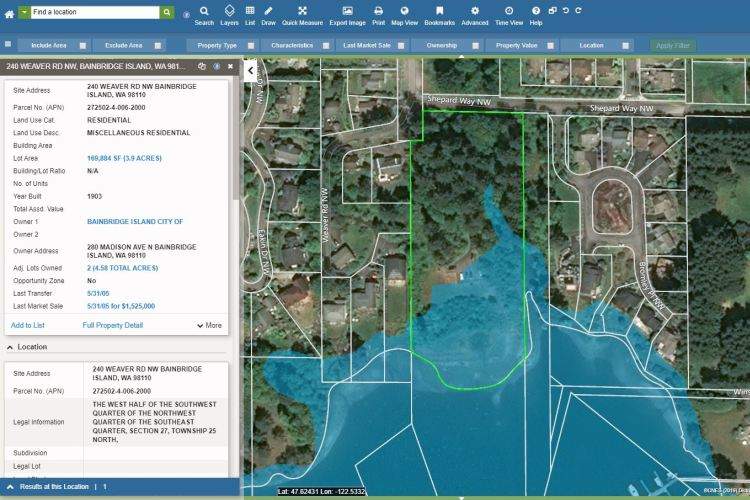The height and width of the screenshot is (500, 750).
Task: Click the Lat/Lon coordinates readout
Action: click(321, 491)
